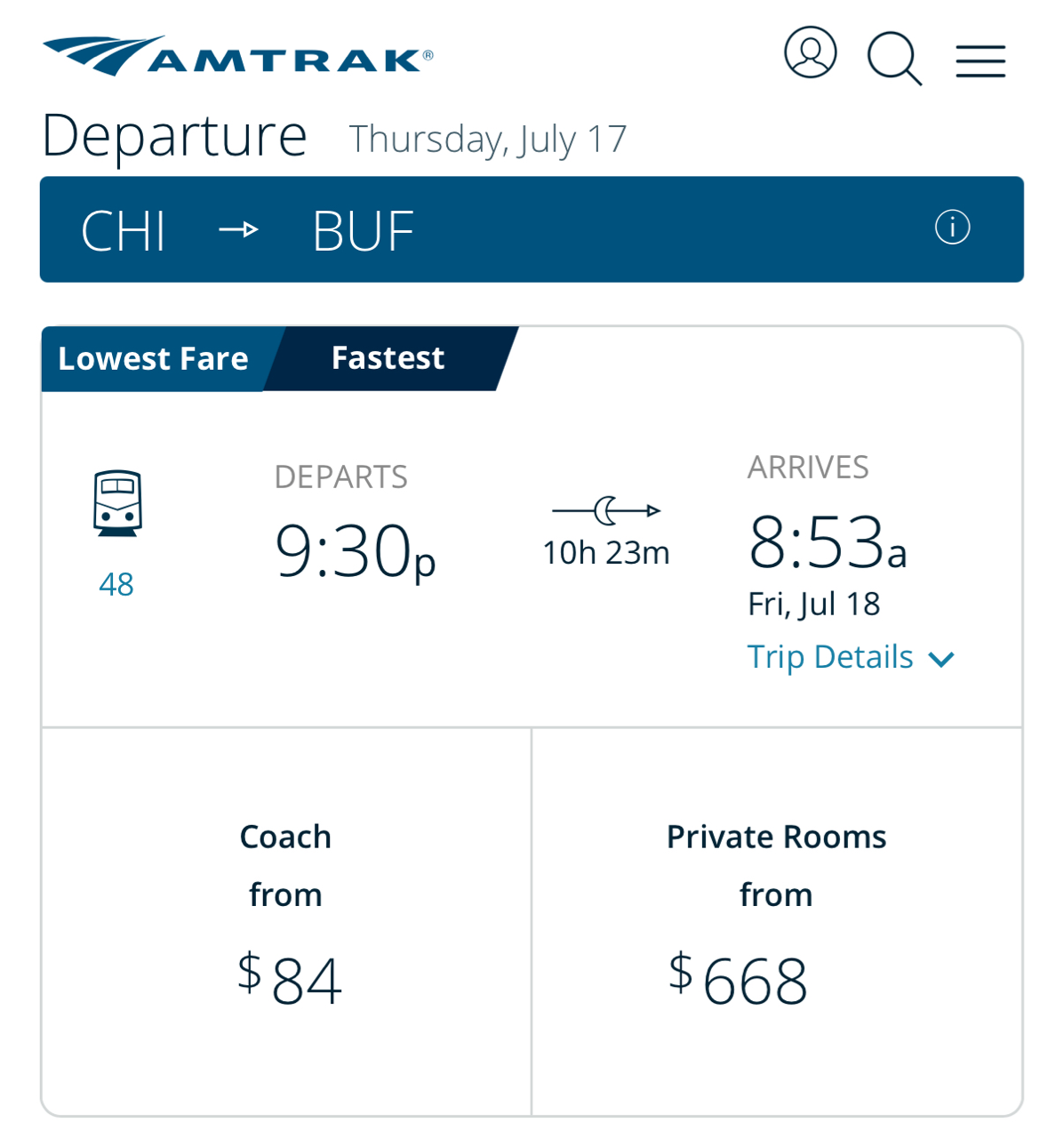
Task: Open the hamburger menu
Action: tap(980, 61)
